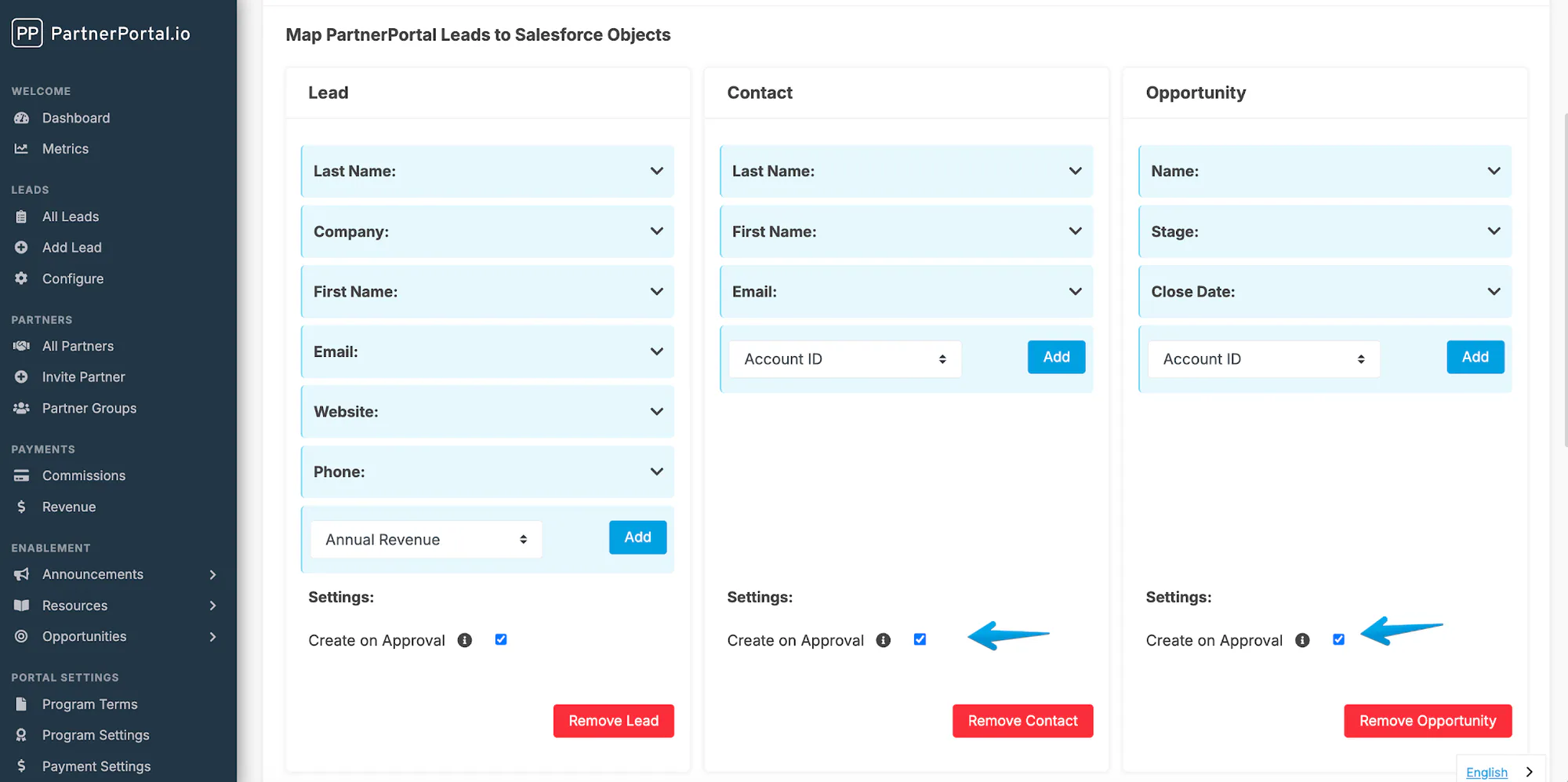Image resolution: width=1568 pixels, height=782 pixels.
Task: Click the Remove Opportunity button
Action: [x=1428, y=721]
